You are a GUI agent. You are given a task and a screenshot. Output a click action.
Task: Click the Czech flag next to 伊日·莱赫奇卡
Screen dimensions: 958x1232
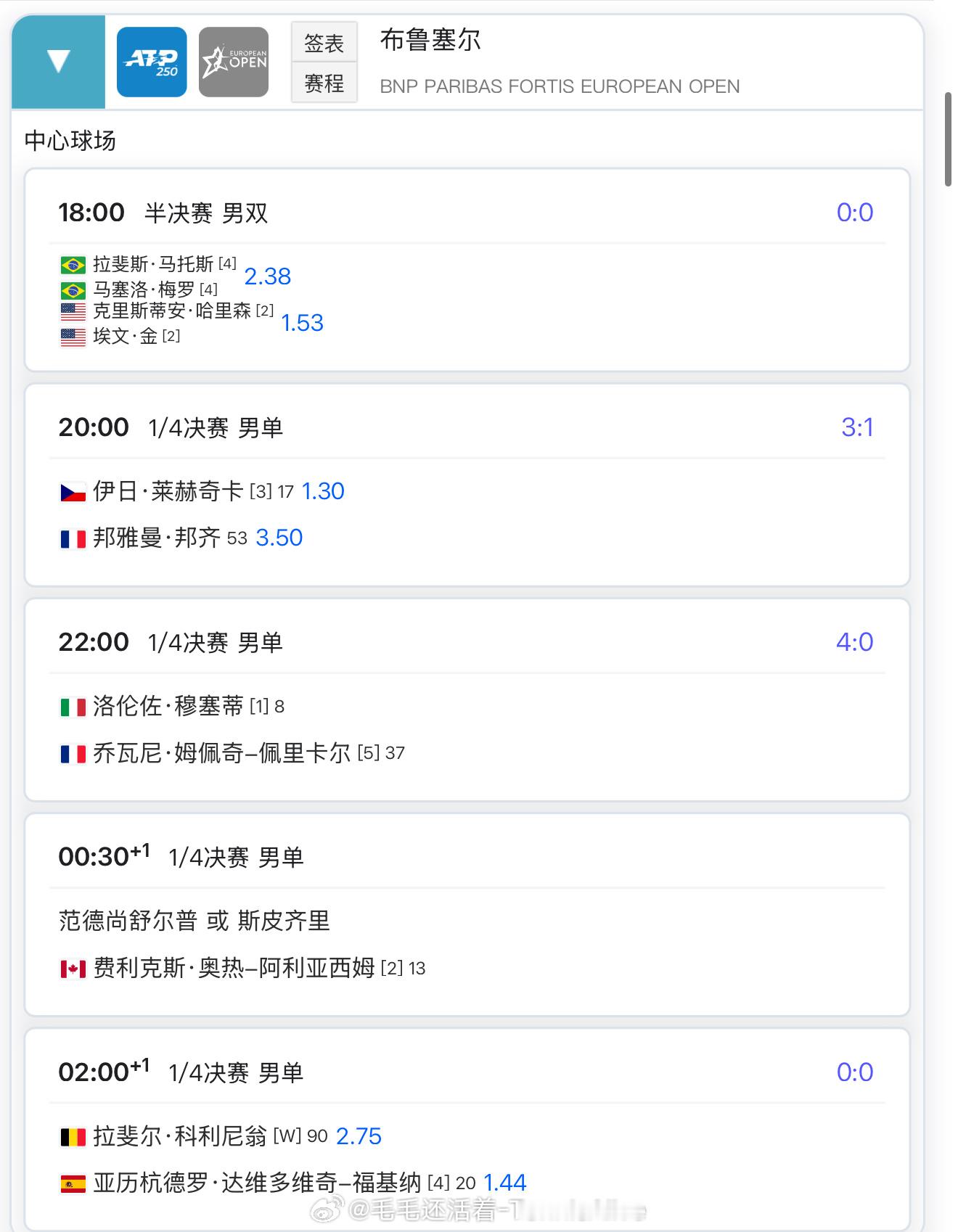(x=73, y=493)
